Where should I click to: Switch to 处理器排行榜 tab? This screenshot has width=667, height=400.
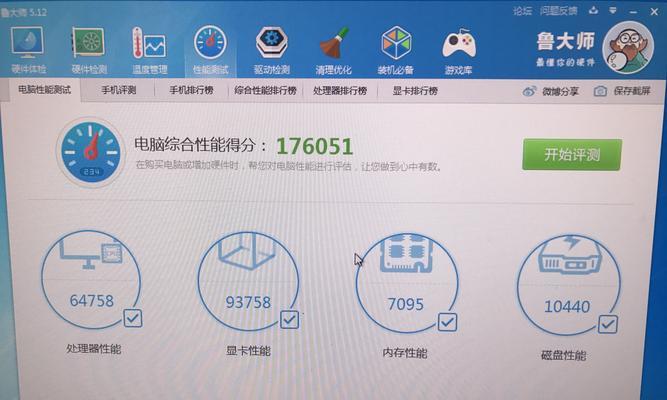pos(340,91)
